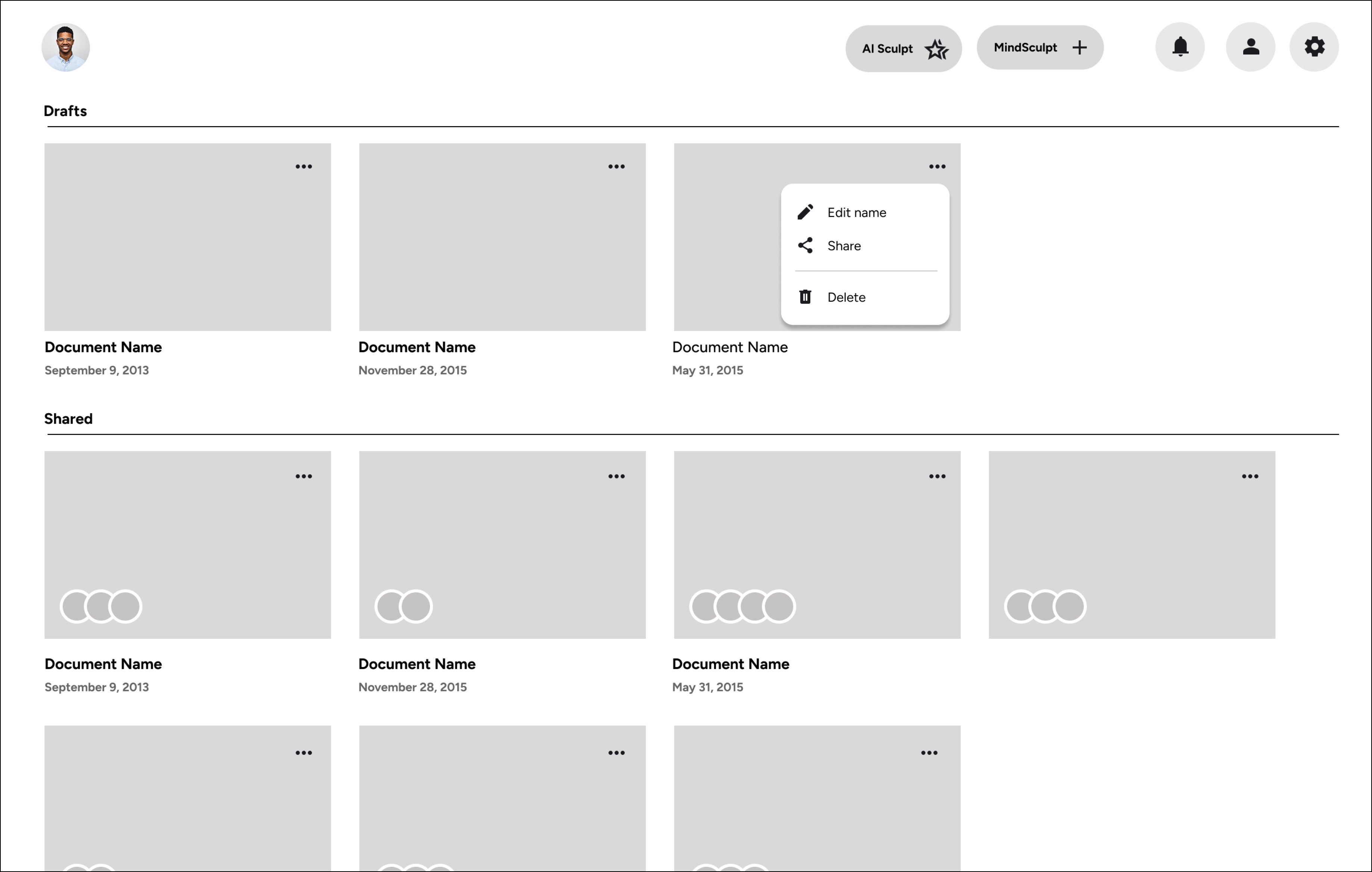Select Edit name from the context menu
Image resolution: width=1372 pixels, height=872 pixels.
(x=856, y=211)
